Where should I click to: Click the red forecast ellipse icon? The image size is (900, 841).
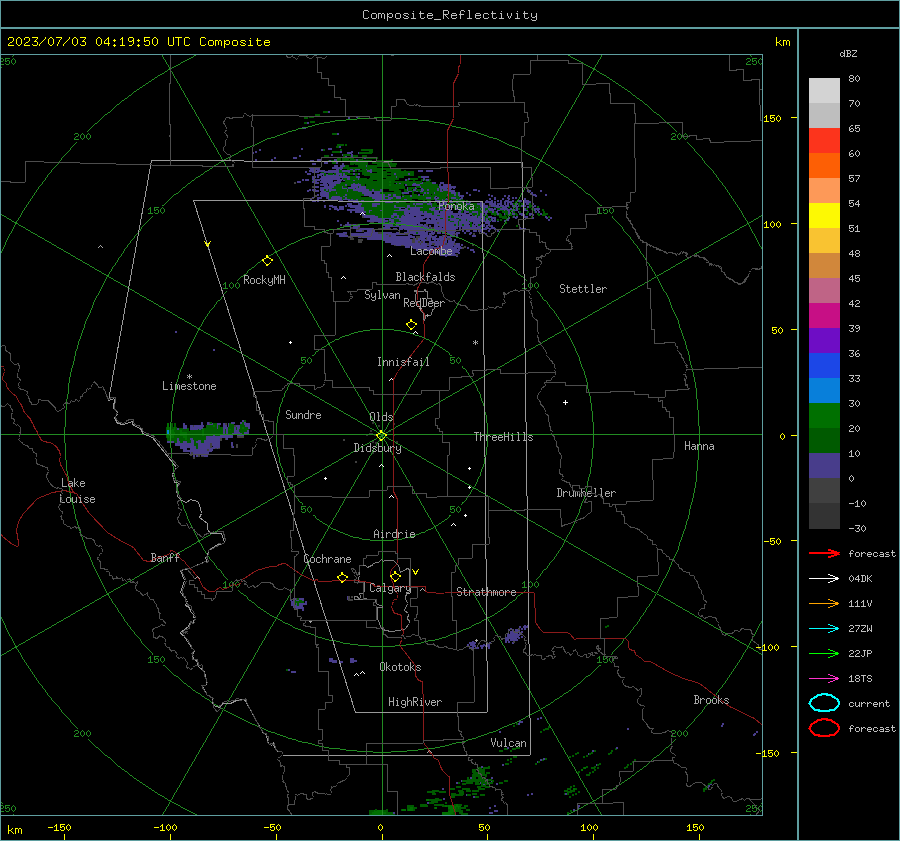(x=824, y=728)
